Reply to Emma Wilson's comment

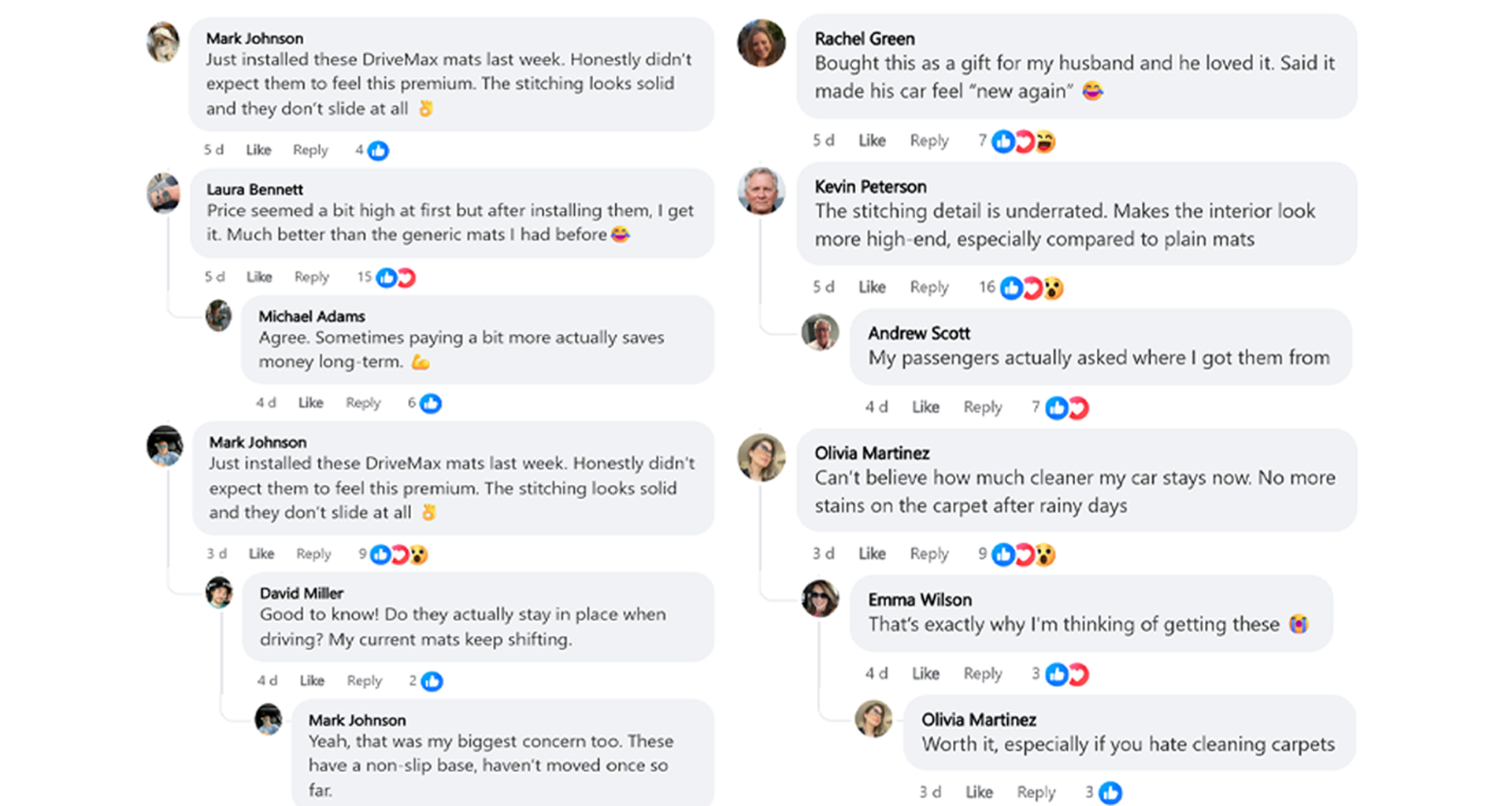click(x=982, y=674)
